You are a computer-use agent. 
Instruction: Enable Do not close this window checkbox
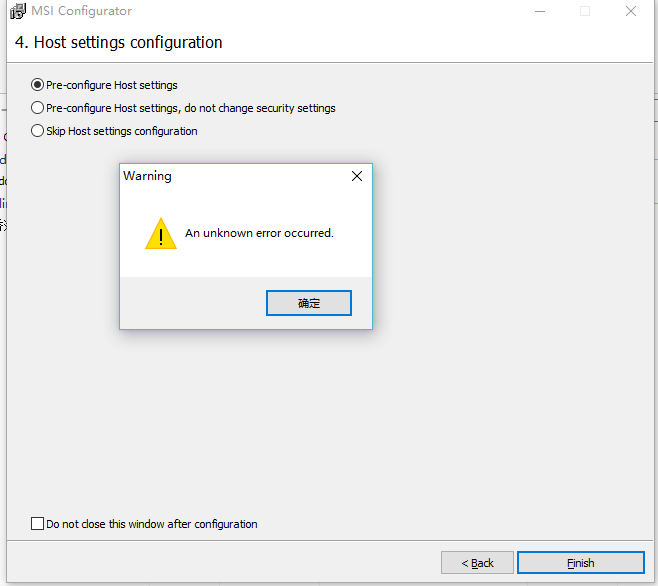pos(38,524)
